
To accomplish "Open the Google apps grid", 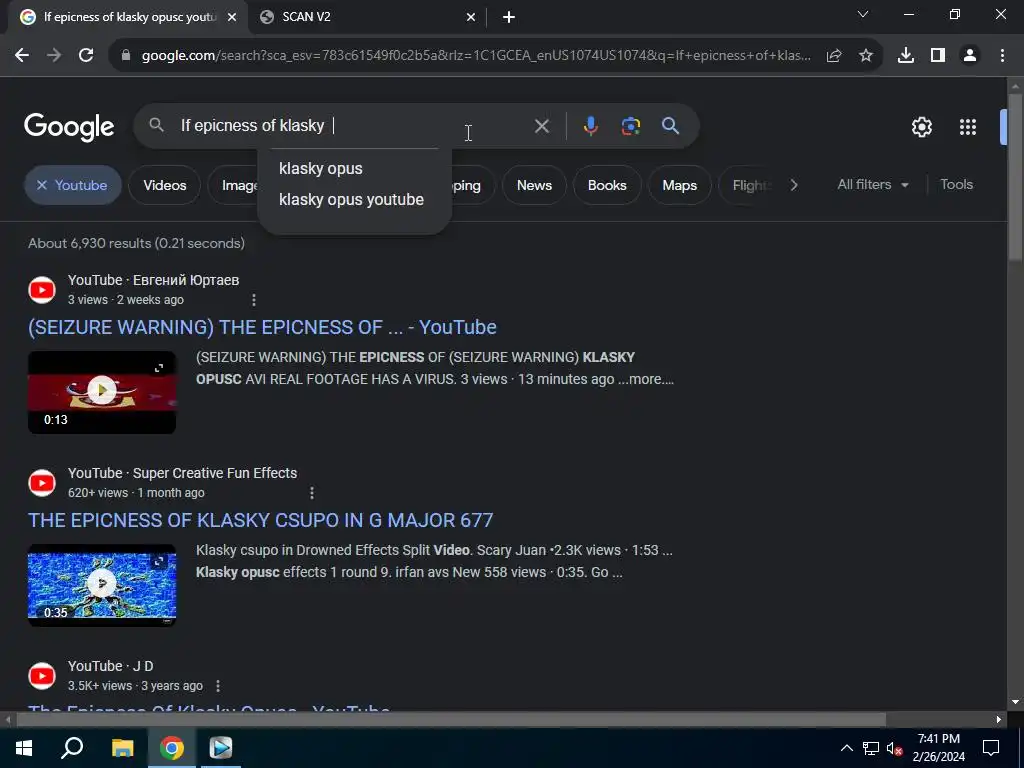I will tap(968, 127).
